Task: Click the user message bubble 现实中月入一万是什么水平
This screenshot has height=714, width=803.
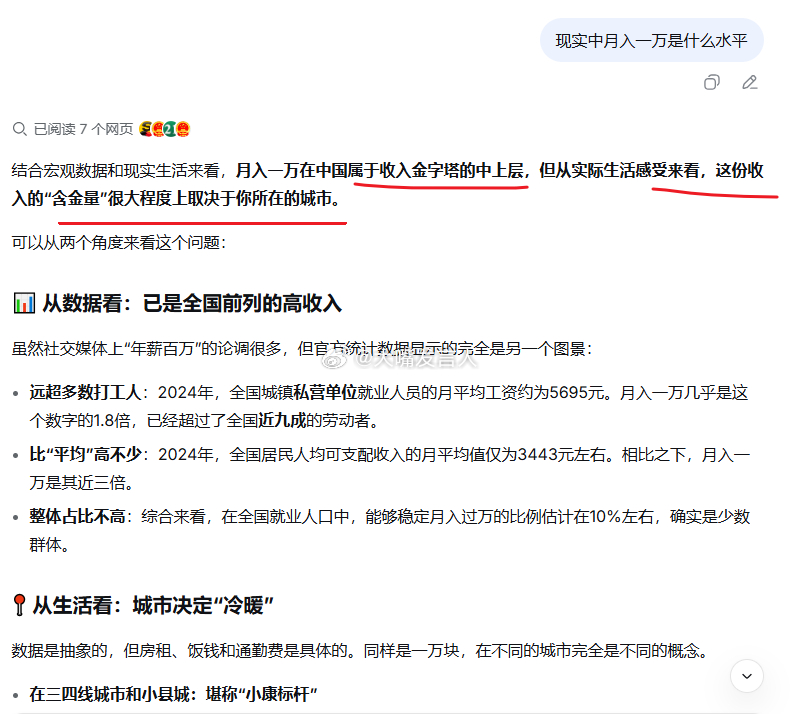Action: pyautogui.click(x=651, y=40)
